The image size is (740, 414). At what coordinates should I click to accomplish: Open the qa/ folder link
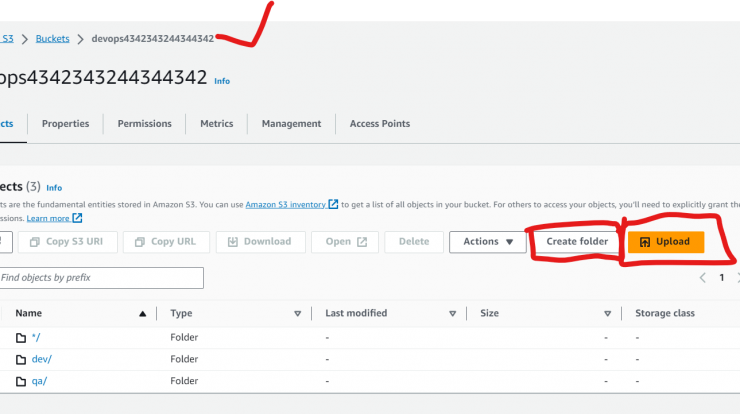click(x=39, y=381)
